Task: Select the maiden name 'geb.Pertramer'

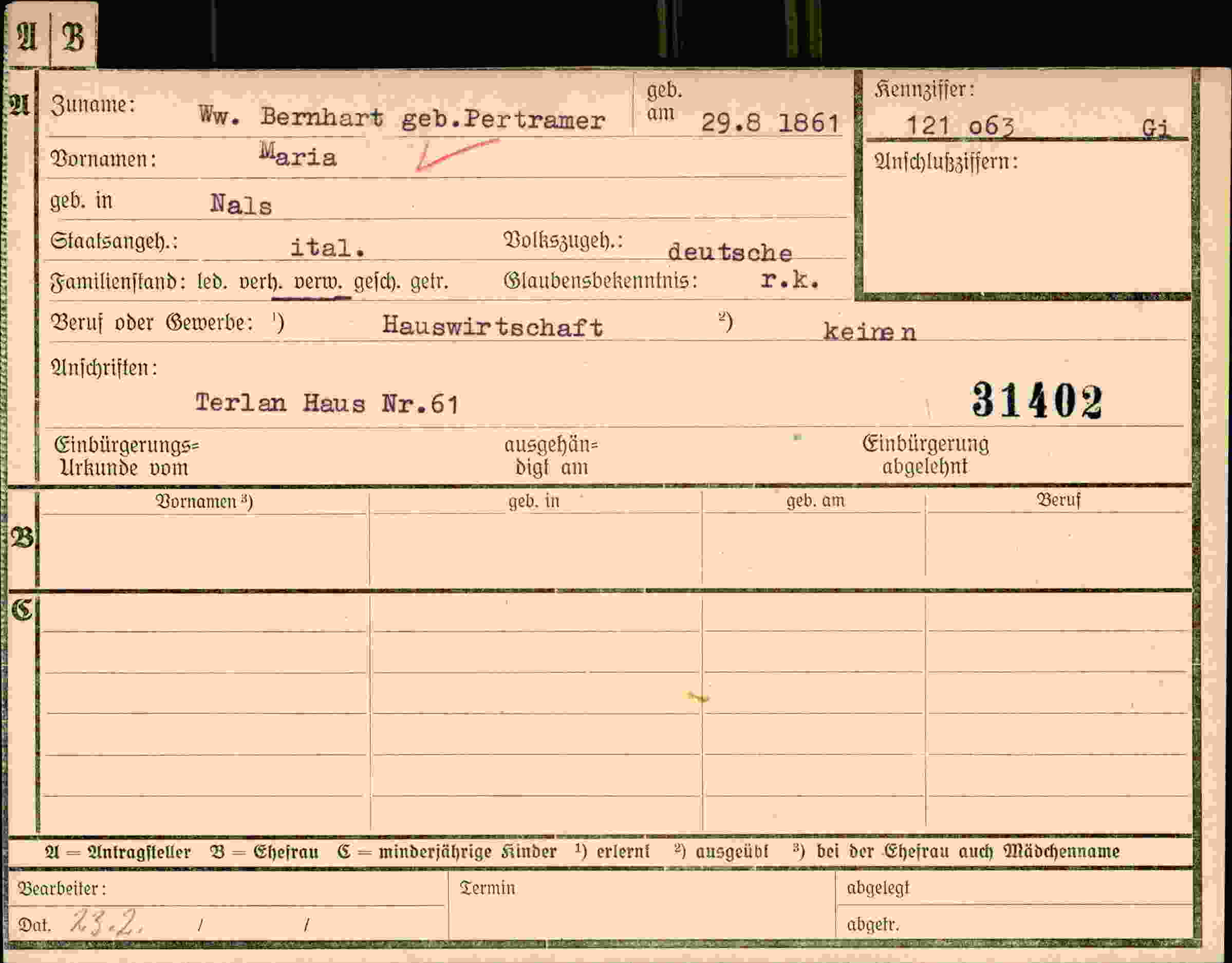Action: 503,120
